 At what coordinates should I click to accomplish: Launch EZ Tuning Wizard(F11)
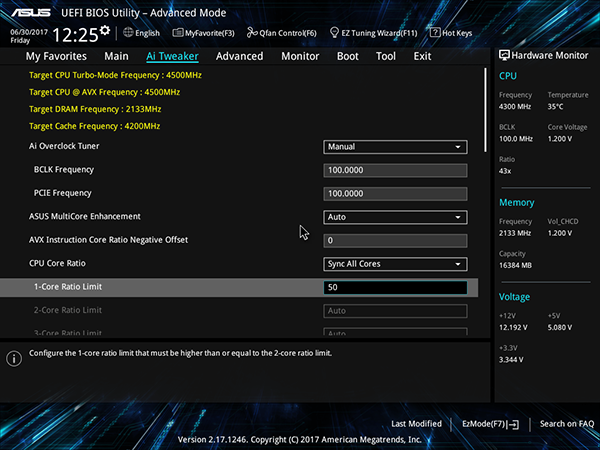[x=373, y=33]
